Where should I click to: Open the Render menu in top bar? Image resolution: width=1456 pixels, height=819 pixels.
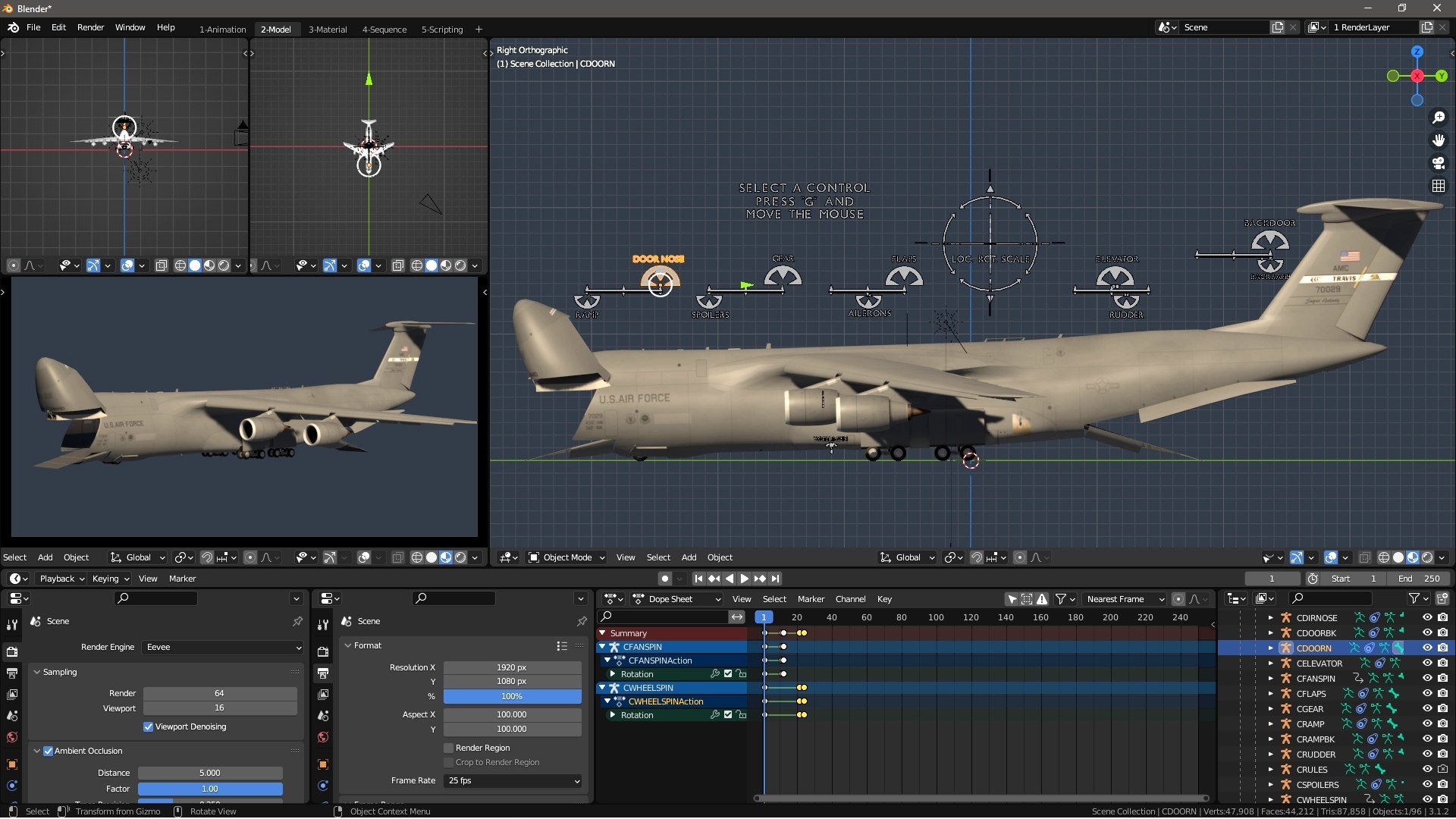point(90,27)
